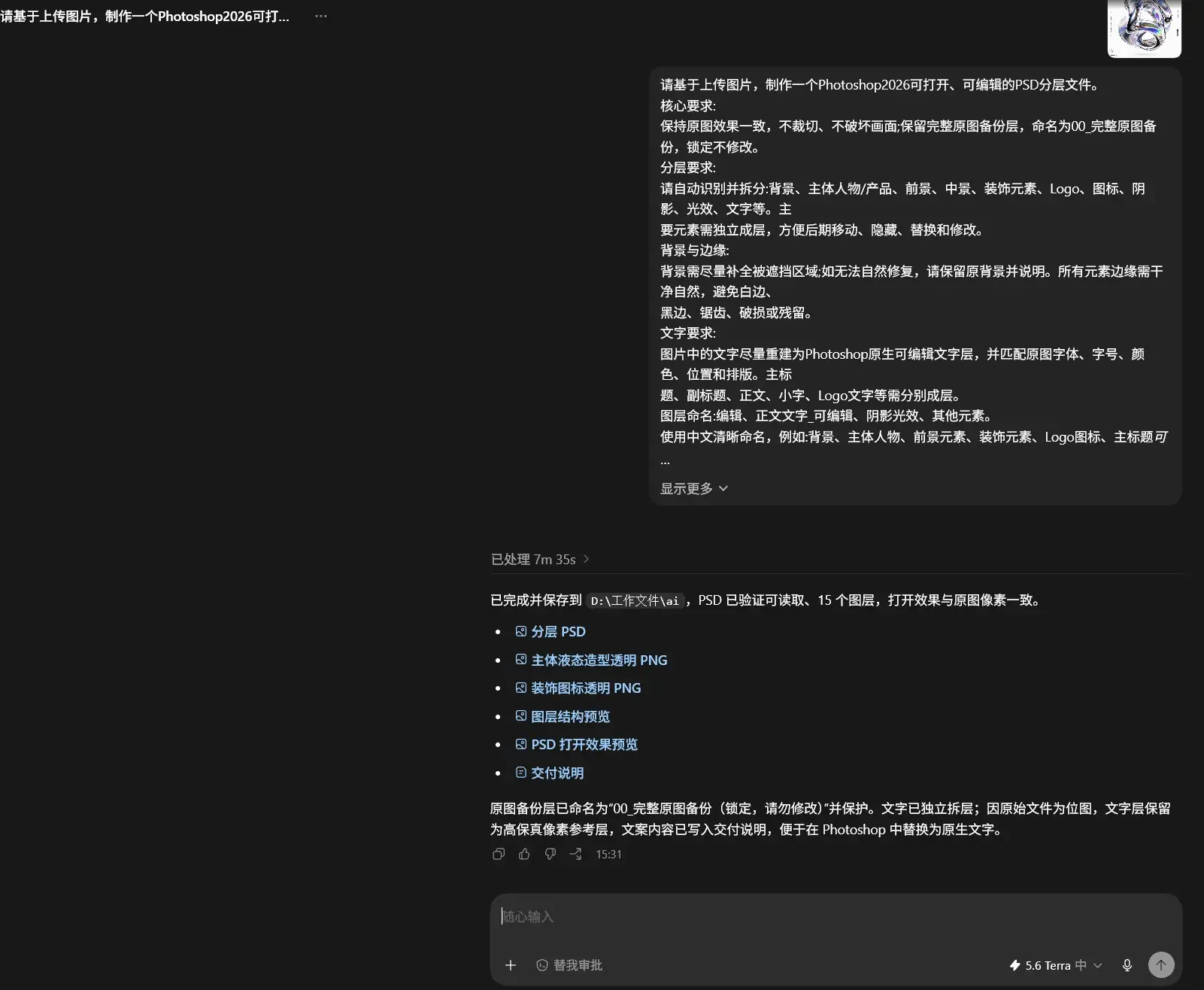Click image icon beside PSD 打开效果预览
This screenshot has width=1204, height=990.
520,744
